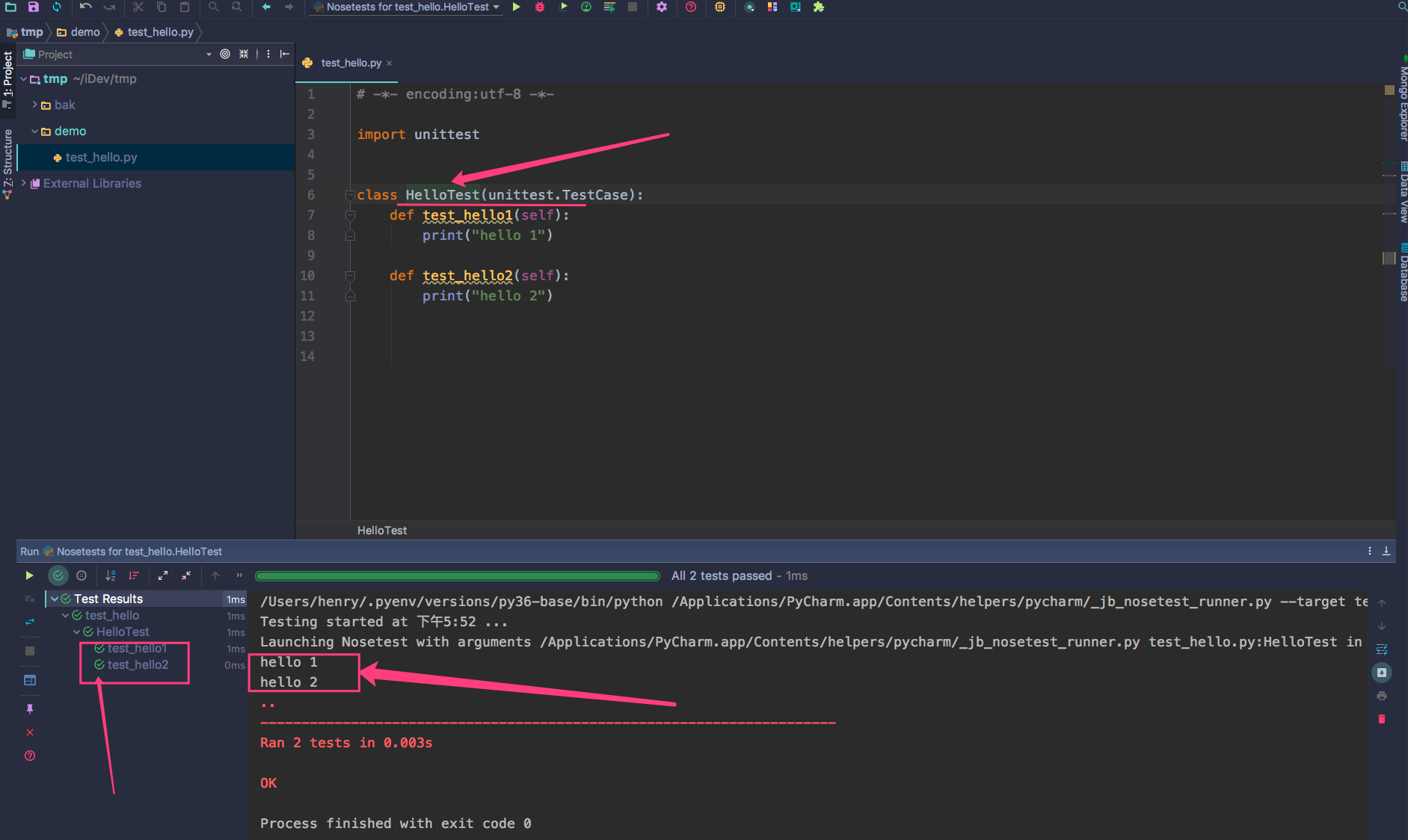Viewport: 1408px width, 840px height.
Task: Pin the Run tool window tab
Action: coord(30,708)
